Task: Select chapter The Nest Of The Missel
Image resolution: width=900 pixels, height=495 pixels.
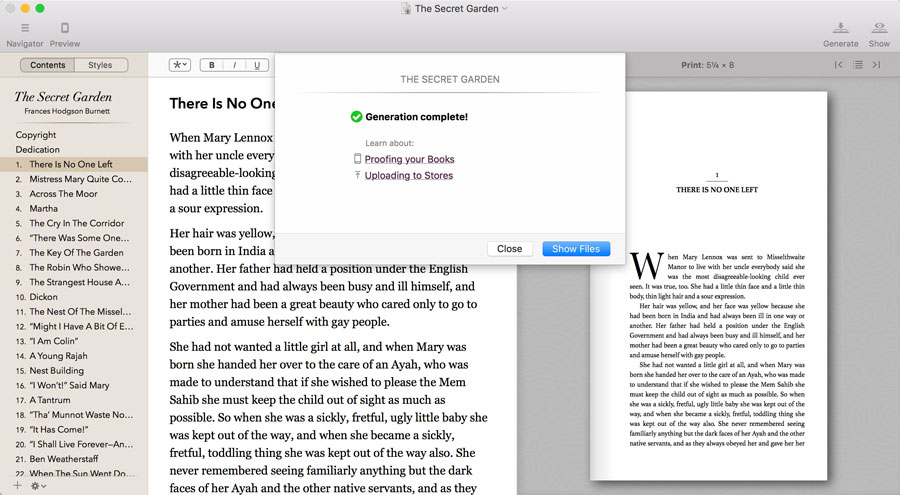Action: [x=73, y=312]
